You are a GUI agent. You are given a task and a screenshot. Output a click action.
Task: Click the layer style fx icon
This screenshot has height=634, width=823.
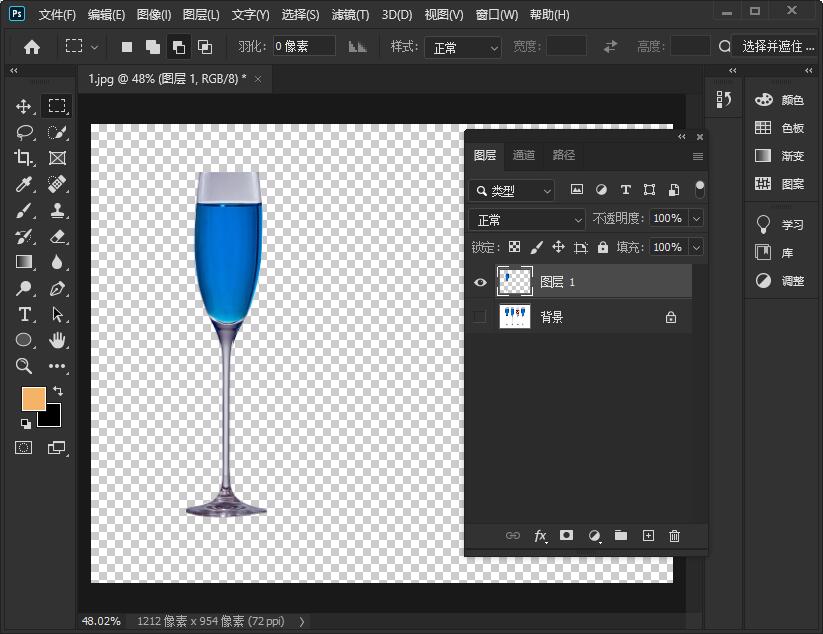(x=540, y=536)
